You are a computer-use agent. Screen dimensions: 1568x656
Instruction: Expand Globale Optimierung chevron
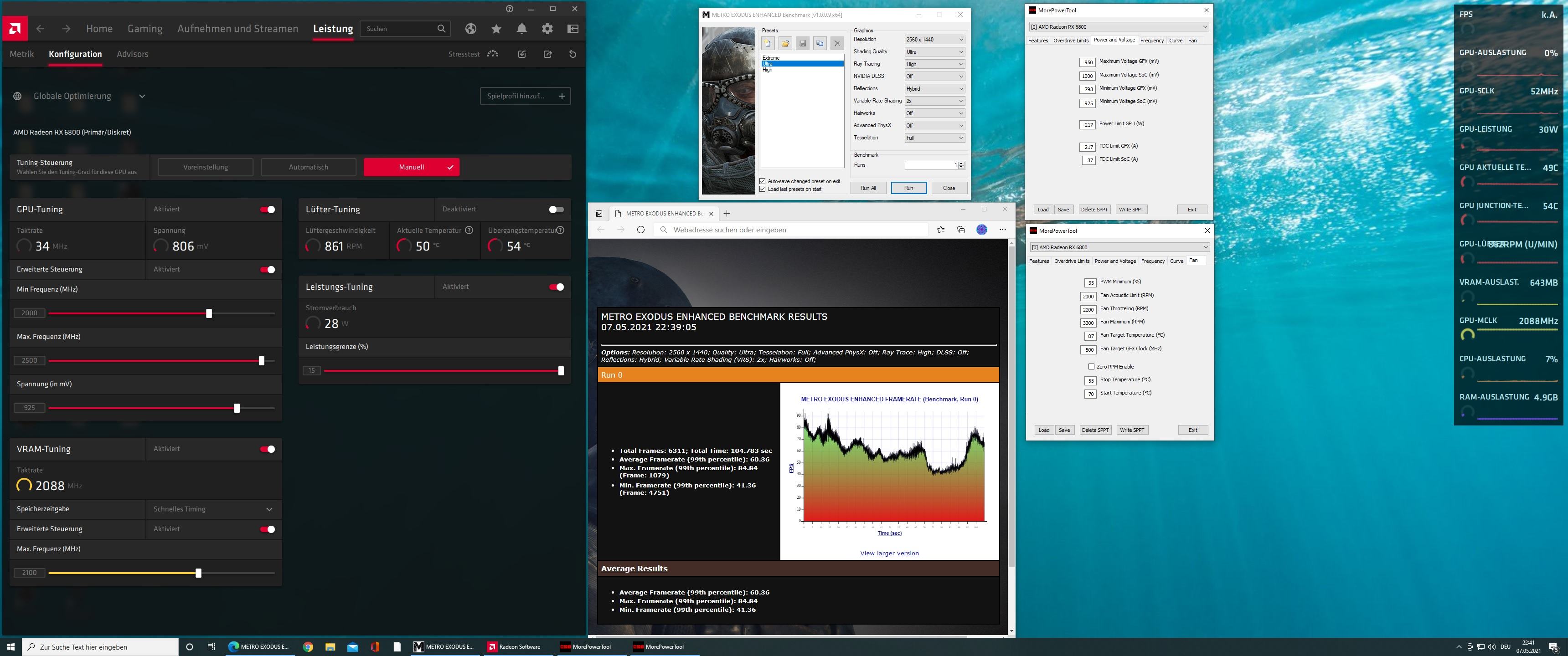[x=142, y=96]
